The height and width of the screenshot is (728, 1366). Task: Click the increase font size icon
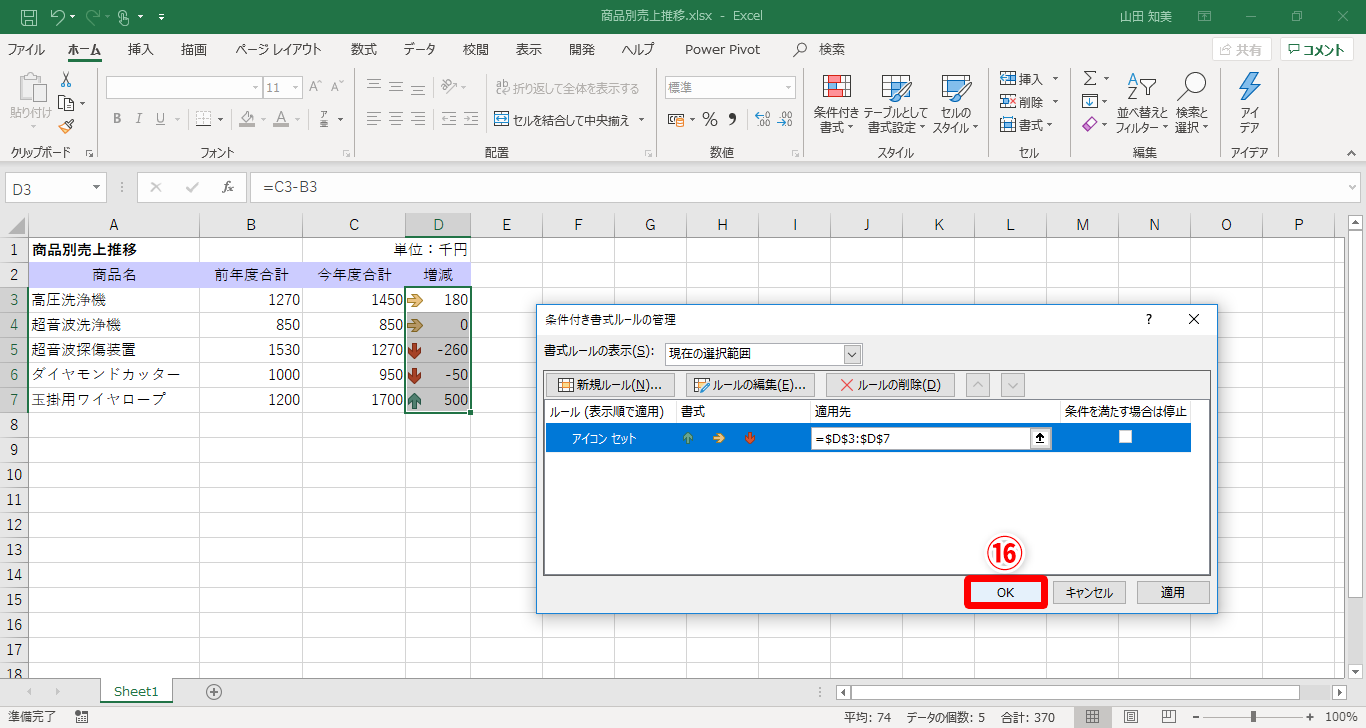click(316, 88)
